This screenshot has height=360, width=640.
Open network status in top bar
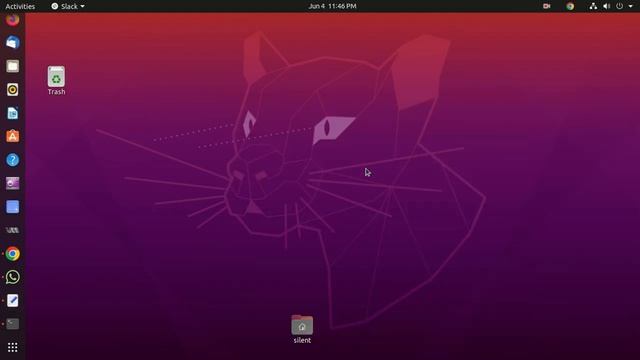[593, 6]
